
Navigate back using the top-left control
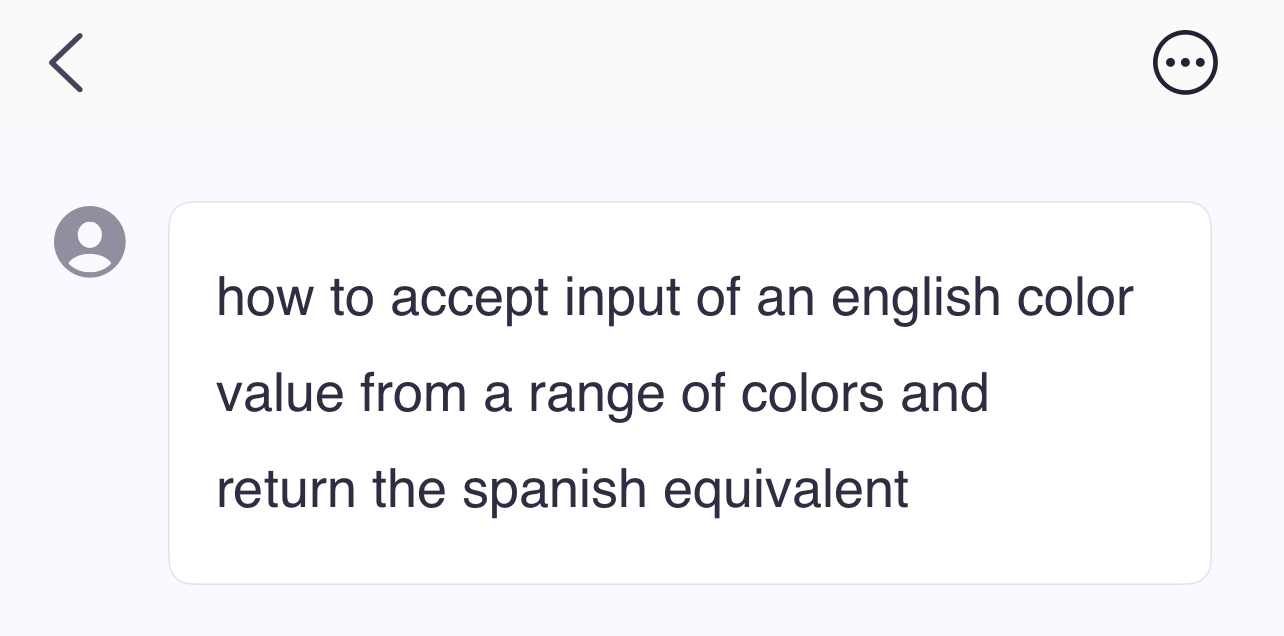[x=64, y=62]
